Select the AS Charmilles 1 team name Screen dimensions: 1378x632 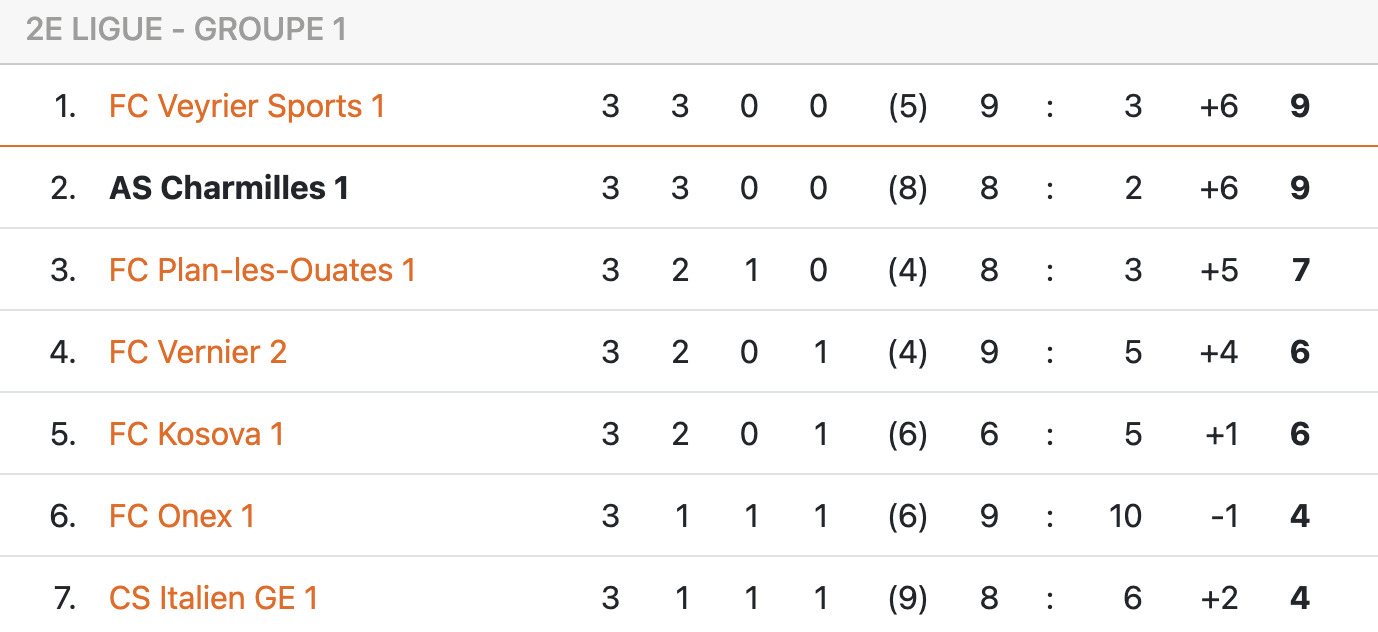[x=229, y=188]
